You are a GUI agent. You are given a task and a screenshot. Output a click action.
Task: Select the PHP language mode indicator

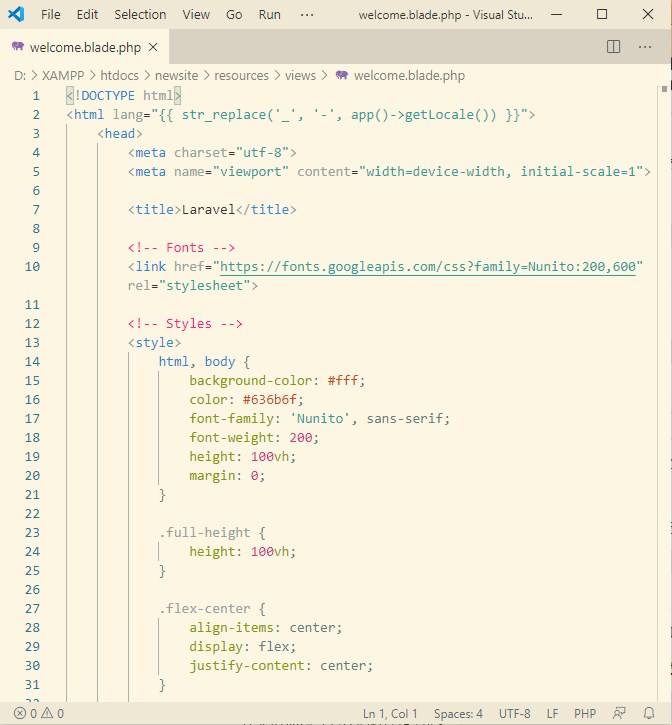[x=585, y=714]
